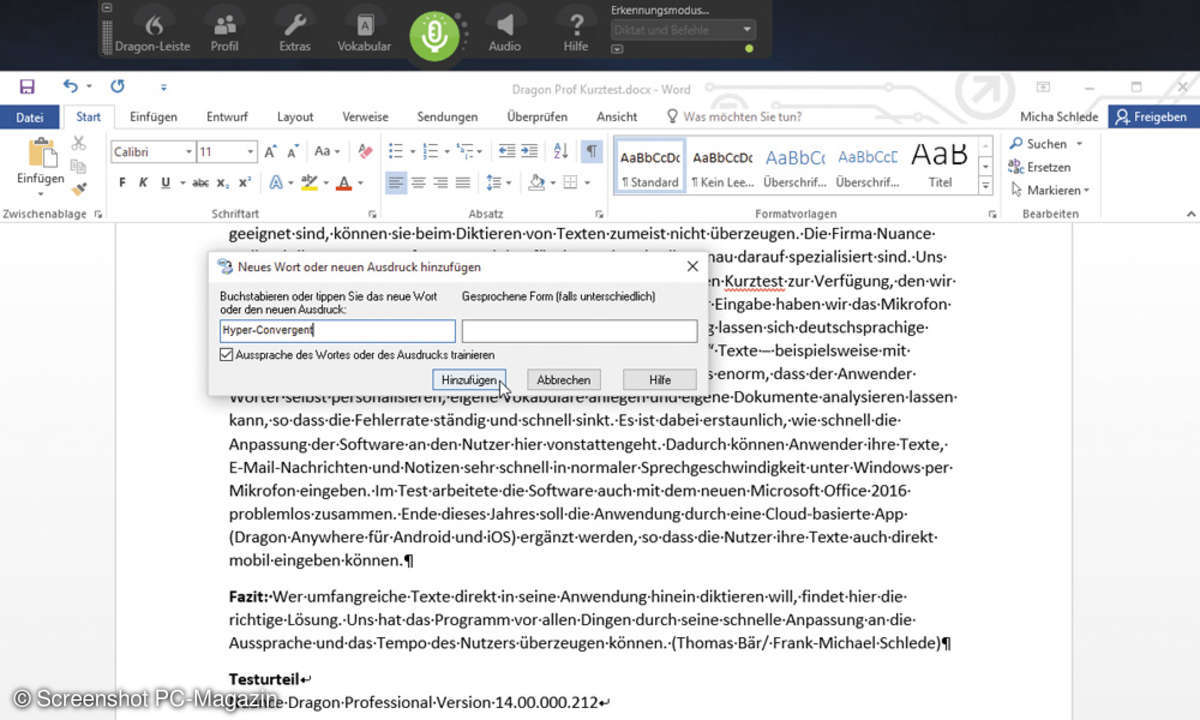The height and width of the screenshot is (720, 1200).
Task: Toggle bold formatting (F)
Action: tap(122, 183)
